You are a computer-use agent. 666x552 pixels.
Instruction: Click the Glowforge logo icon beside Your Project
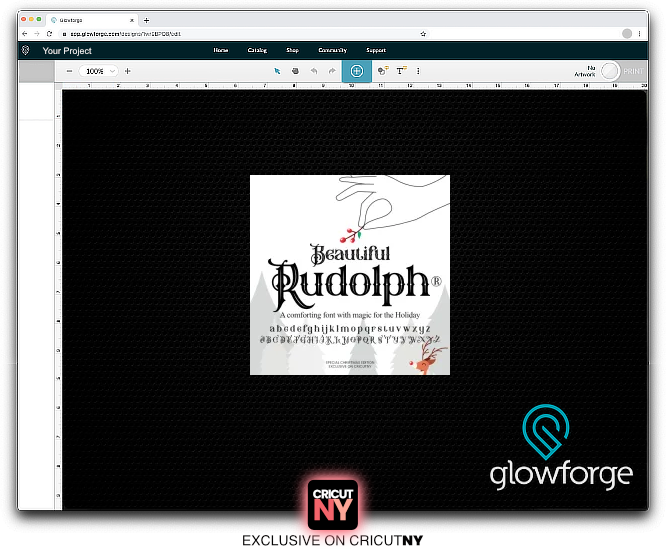(25, 51)
